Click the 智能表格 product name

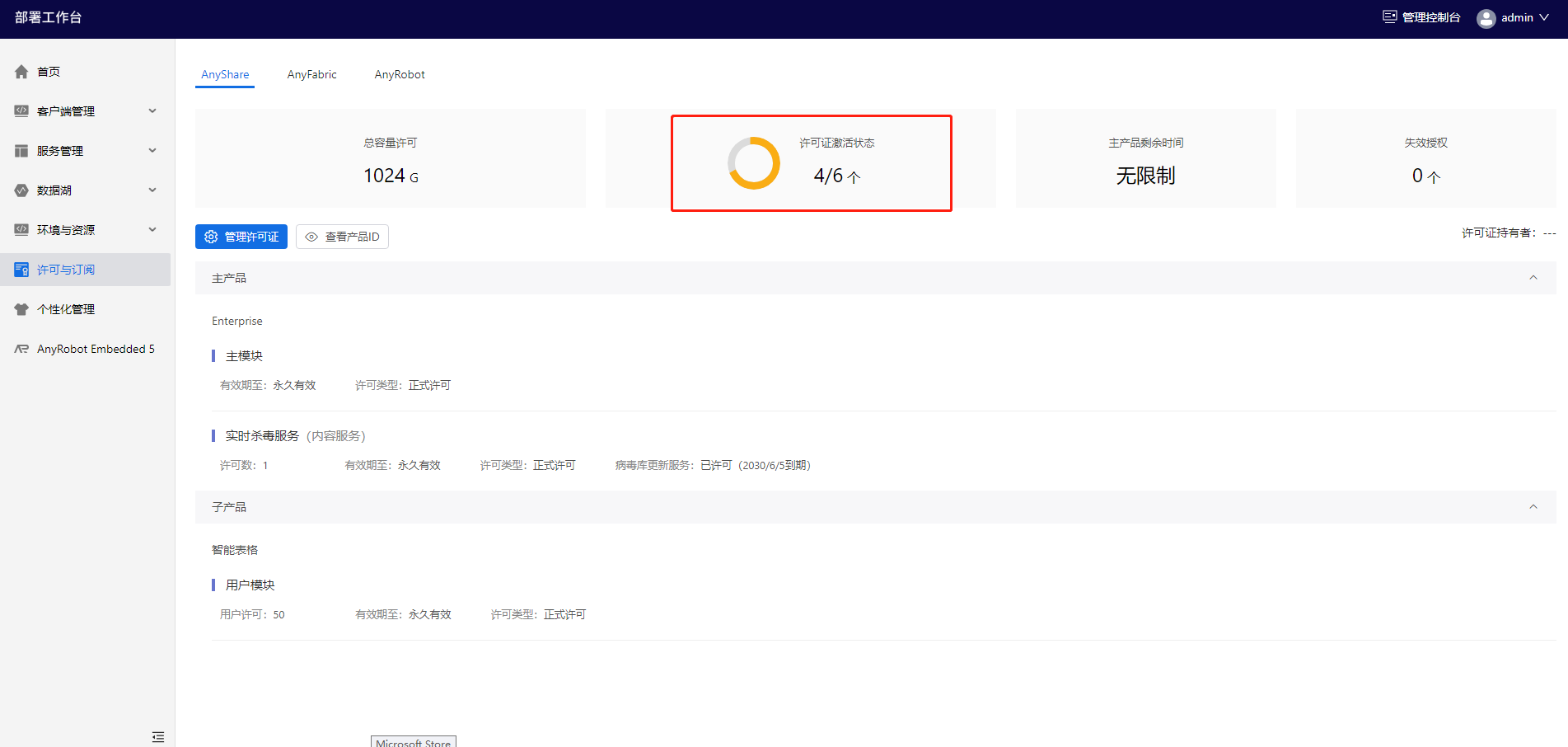pyautogui.click(x=235, y=550)
